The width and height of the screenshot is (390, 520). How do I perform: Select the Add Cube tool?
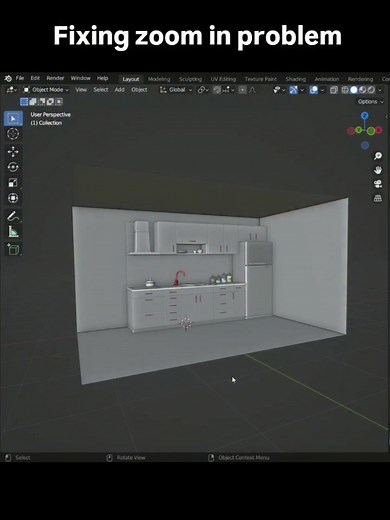pos(13,249)
